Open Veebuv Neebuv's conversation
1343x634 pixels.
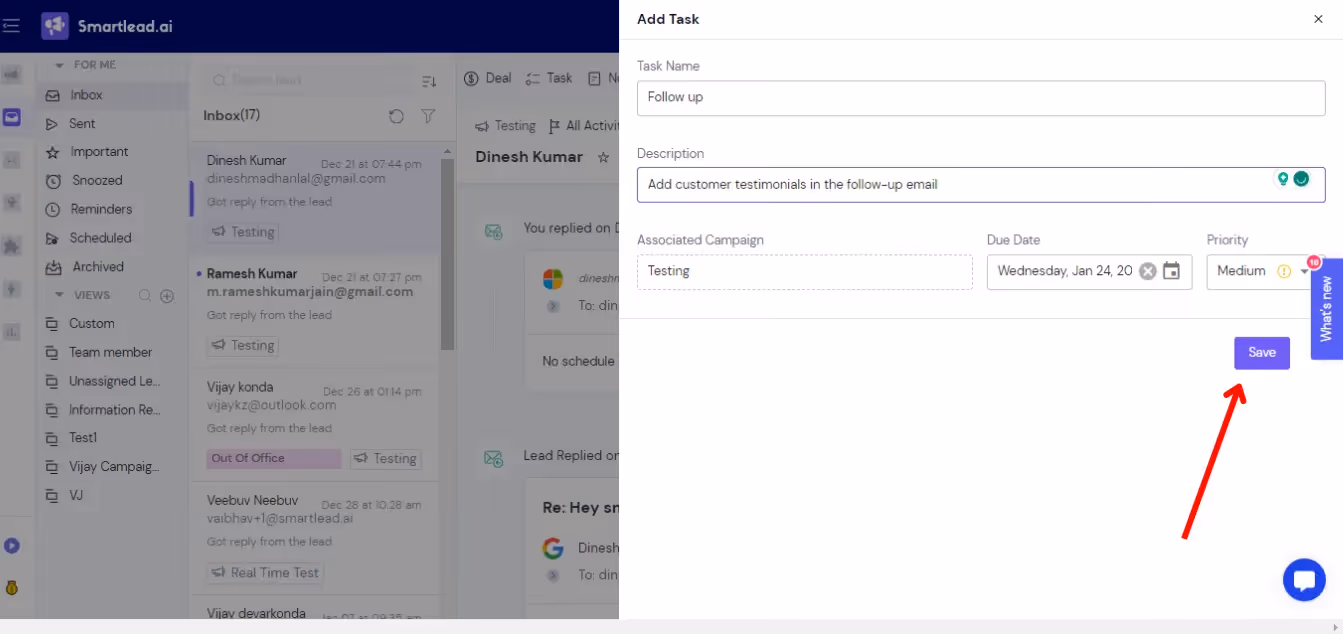[x=314, y=539]
